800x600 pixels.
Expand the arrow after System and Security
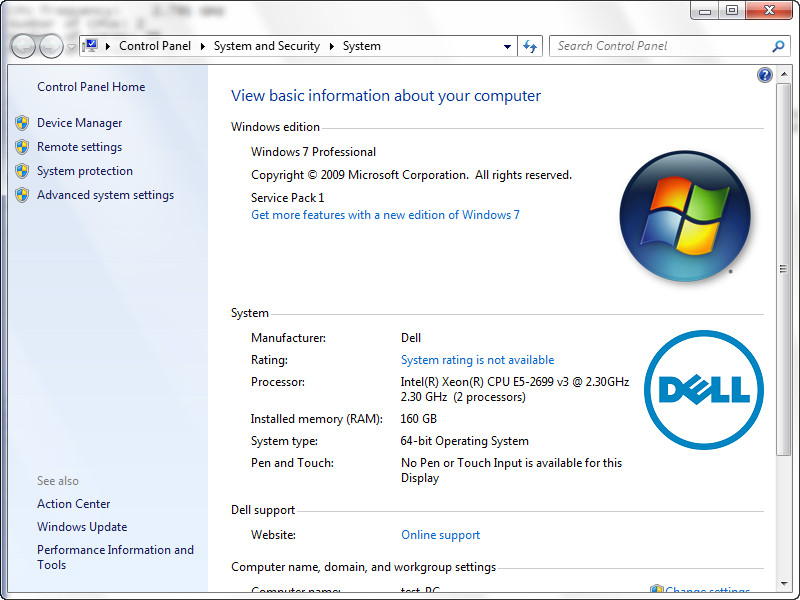(x=332, y=46)
